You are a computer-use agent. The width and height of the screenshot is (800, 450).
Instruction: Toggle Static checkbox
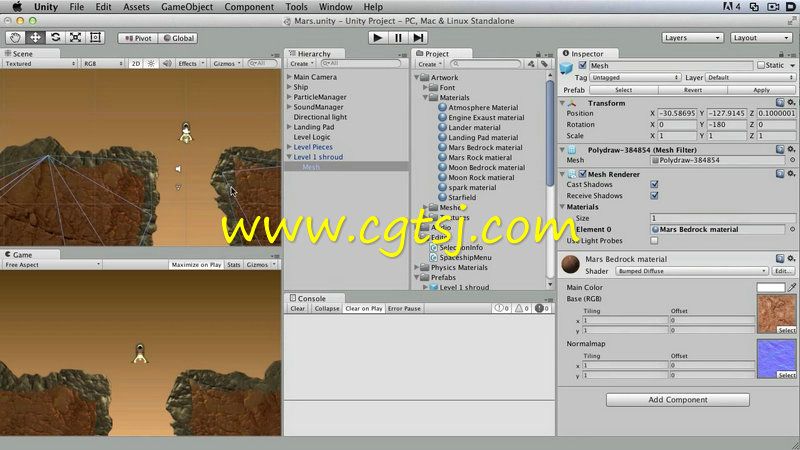(761, 65)
